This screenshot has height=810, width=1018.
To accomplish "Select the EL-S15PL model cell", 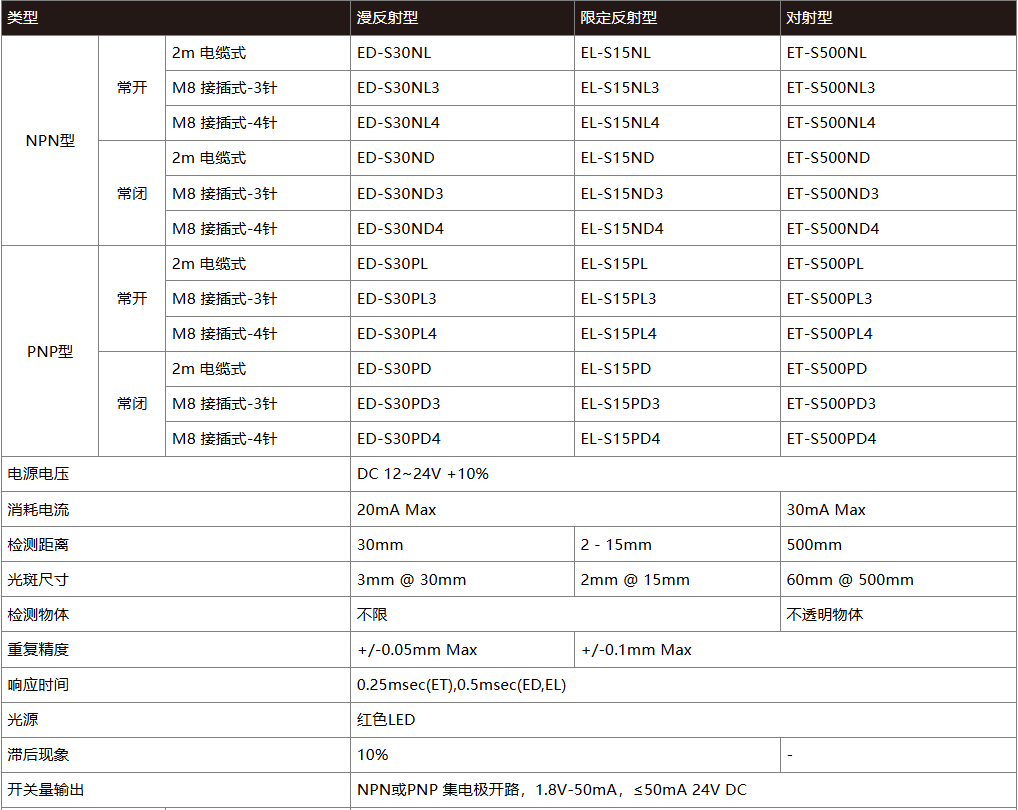I will coord(613,264).
